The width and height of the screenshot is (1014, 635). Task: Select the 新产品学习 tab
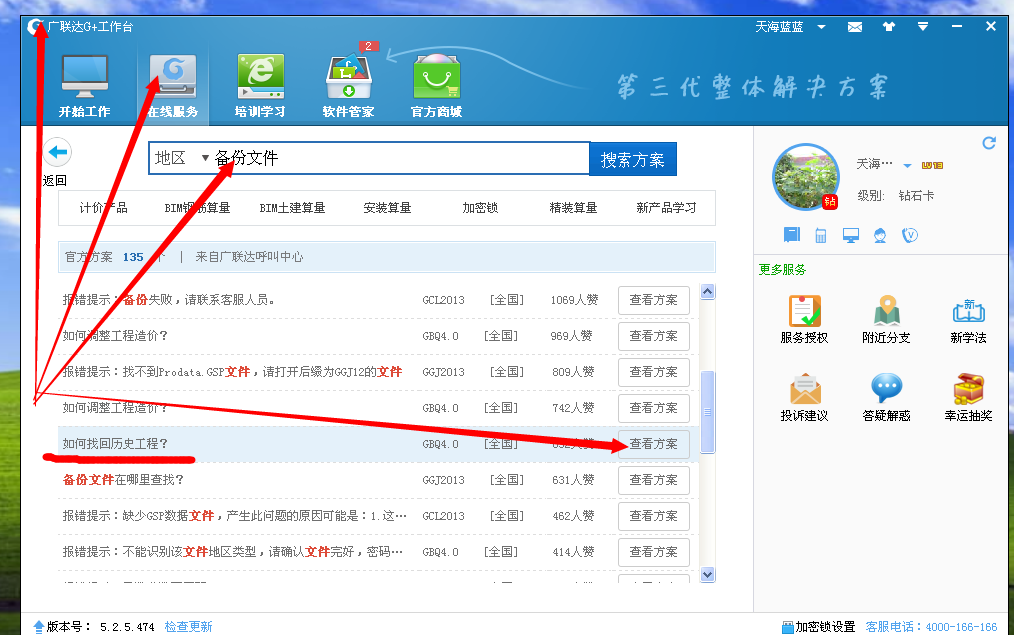click(x=666, y=208)
